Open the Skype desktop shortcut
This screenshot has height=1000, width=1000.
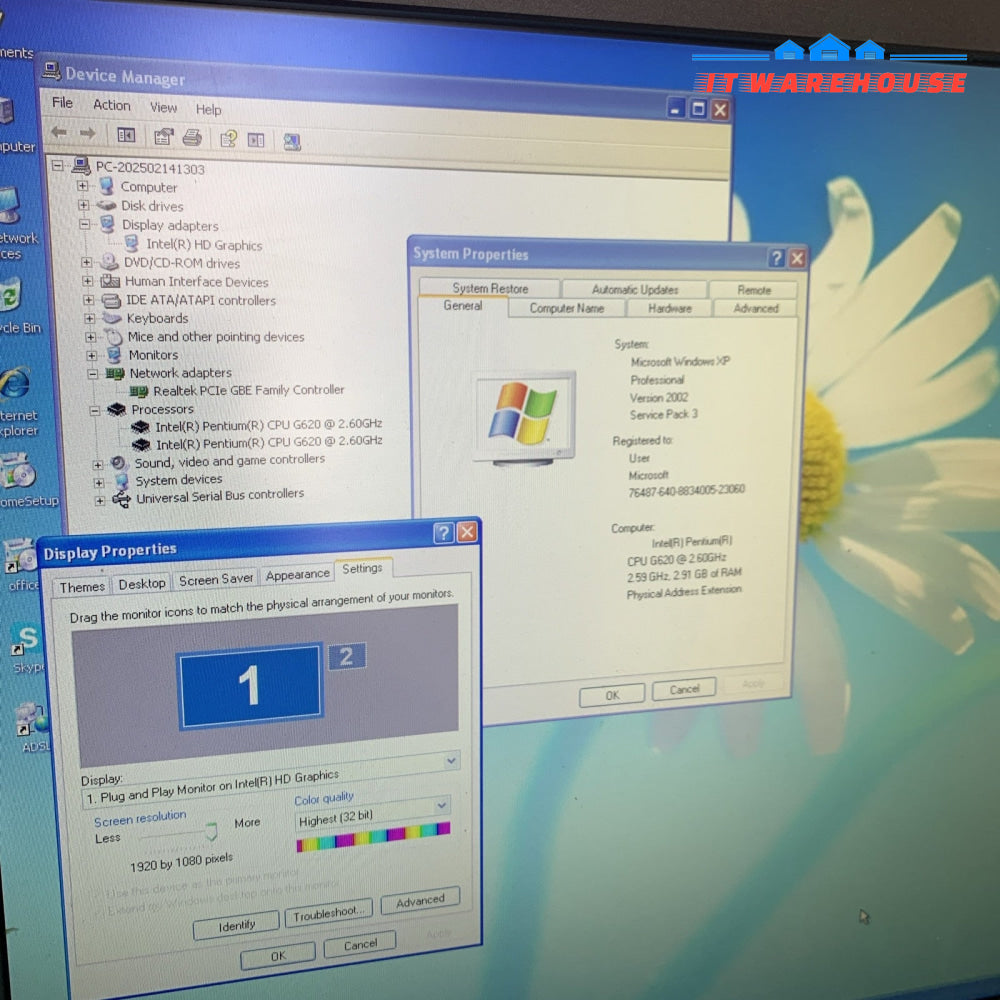pyautogui.click(x=28, y=645)
